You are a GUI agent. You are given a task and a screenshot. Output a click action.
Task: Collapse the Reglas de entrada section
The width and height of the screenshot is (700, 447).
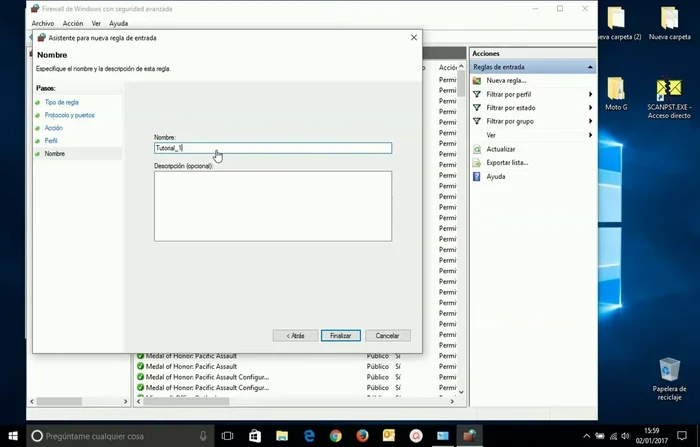pyautogui.click(x=590, y=67)
